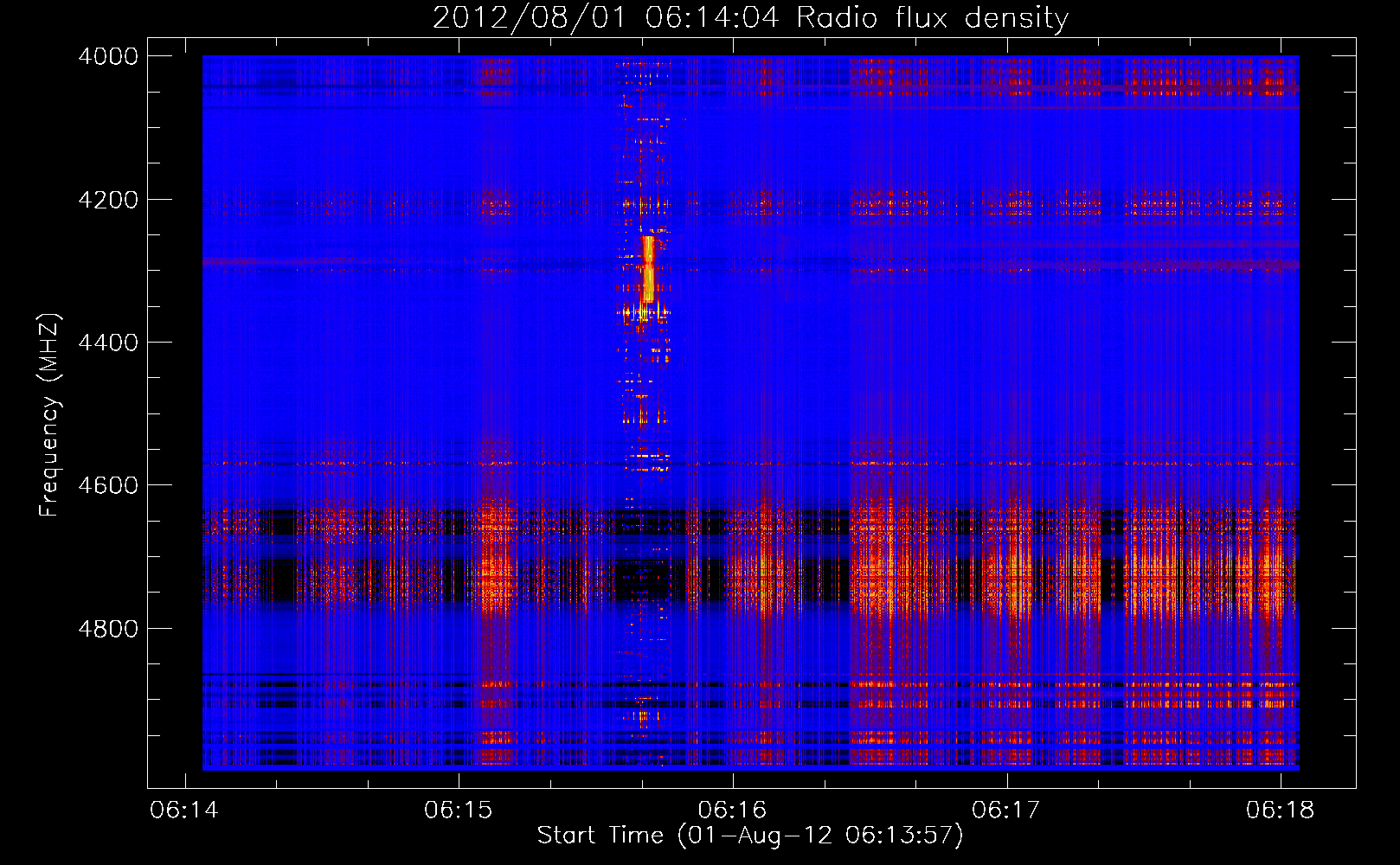This screenshot has width=1400, height=865.
Task: Click the 06:18 time tick label
Action: (x=1281, y=811)
